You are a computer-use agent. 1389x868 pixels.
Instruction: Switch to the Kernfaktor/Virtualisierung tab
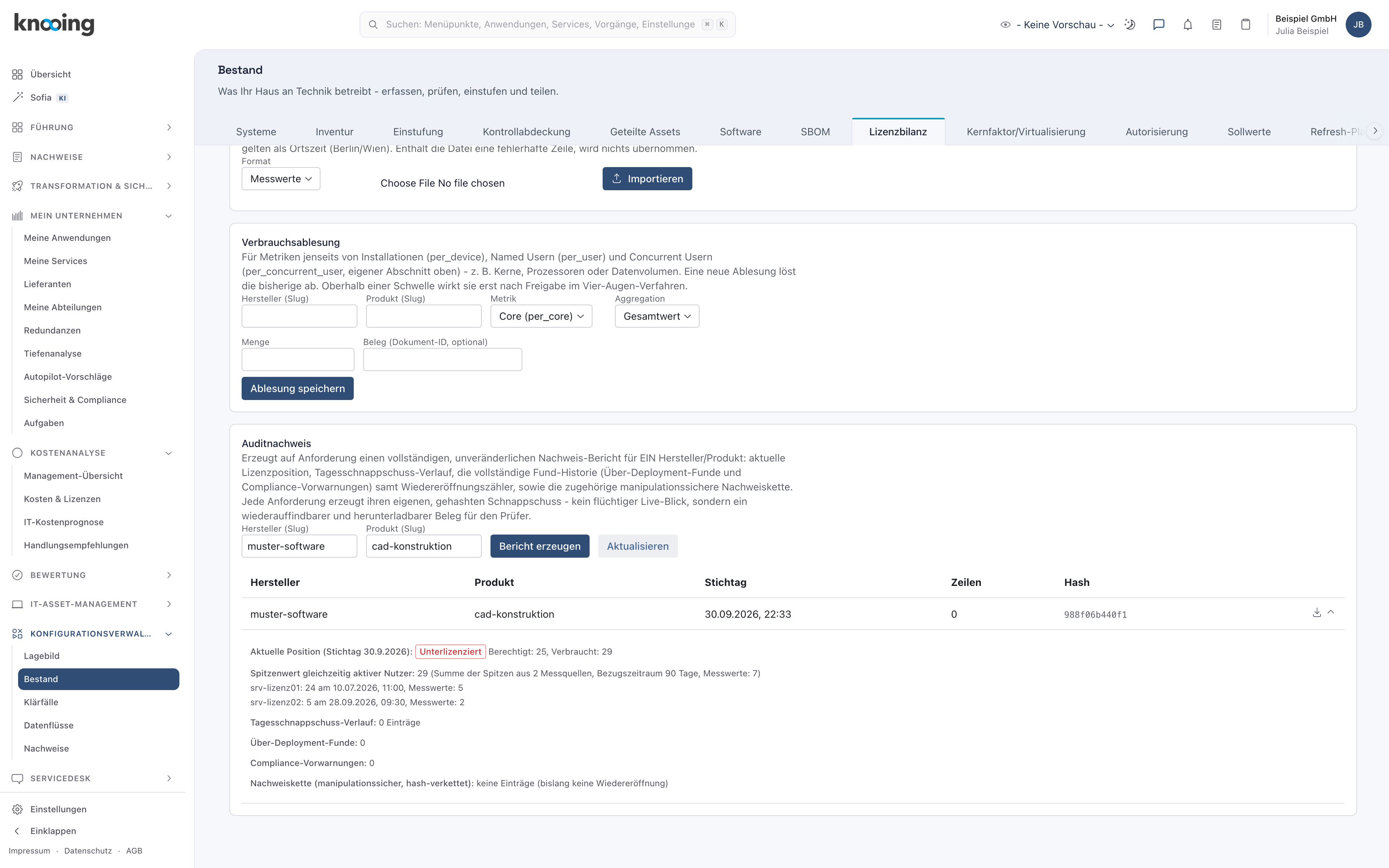1026,131
